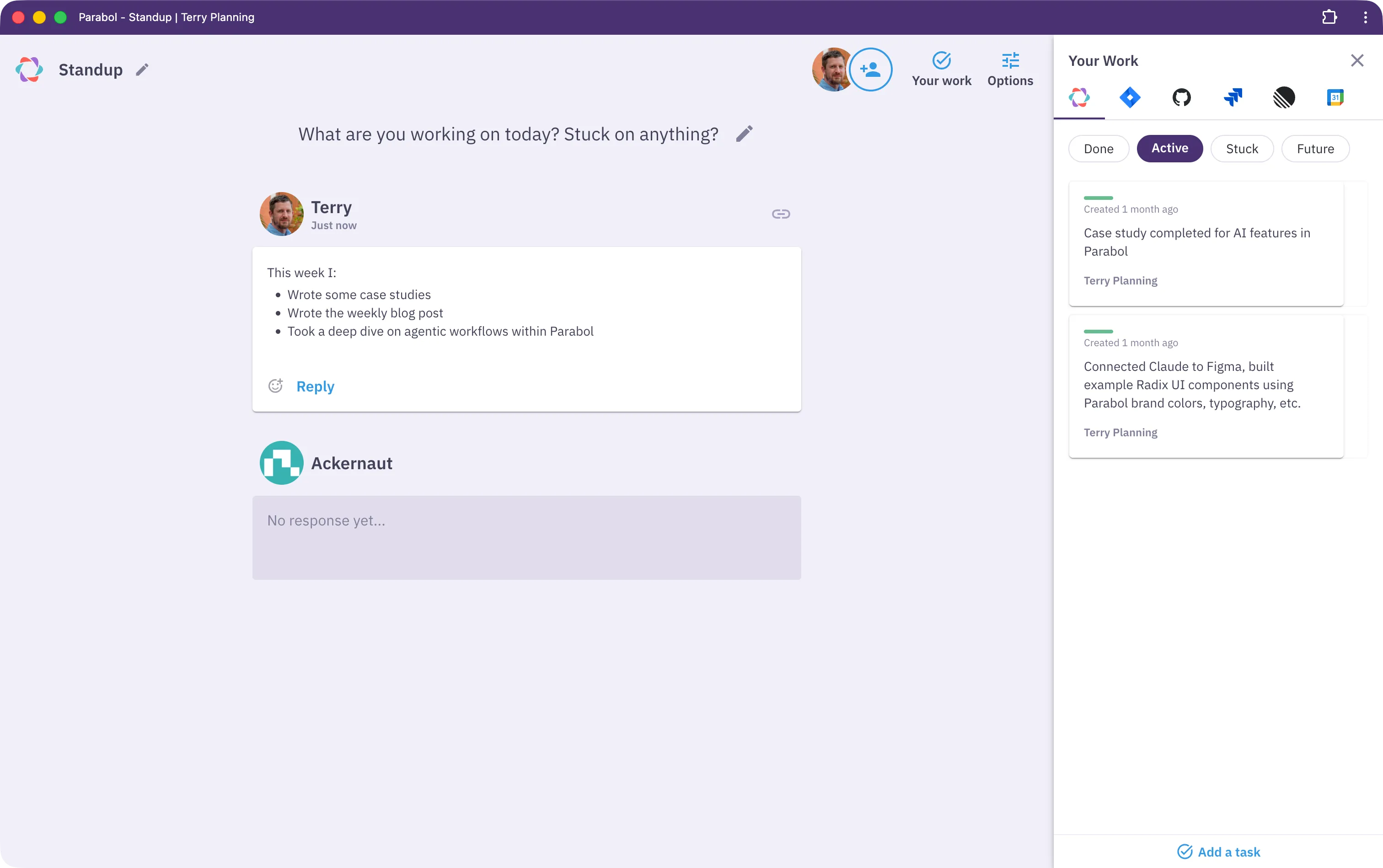This screenshot has height=868, width=1383.
Task: Click the green status bar on Figma task
Action: point(1098,331)
